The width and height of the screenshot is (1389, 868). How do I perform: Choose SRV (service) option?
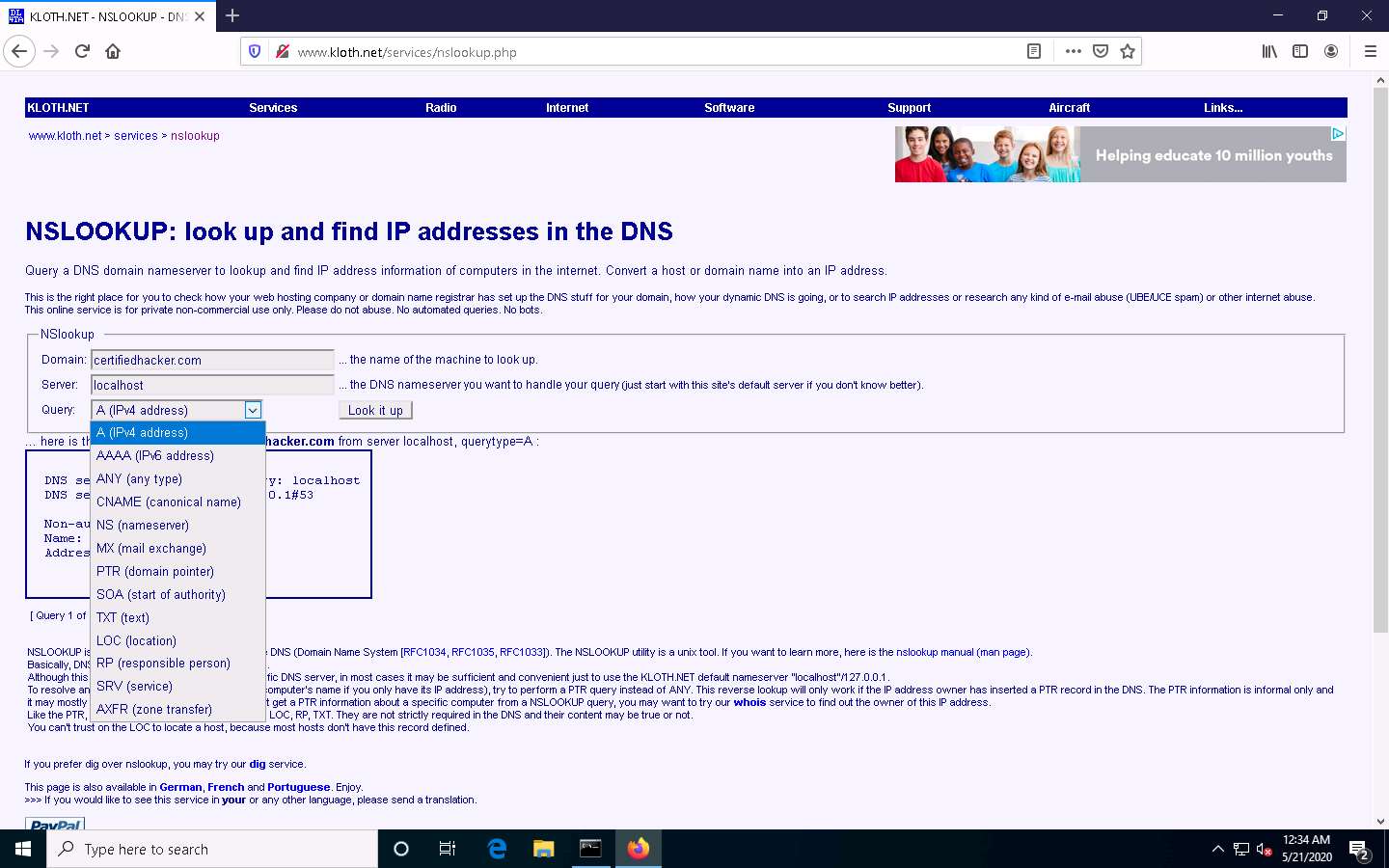[x=177, y=687]
